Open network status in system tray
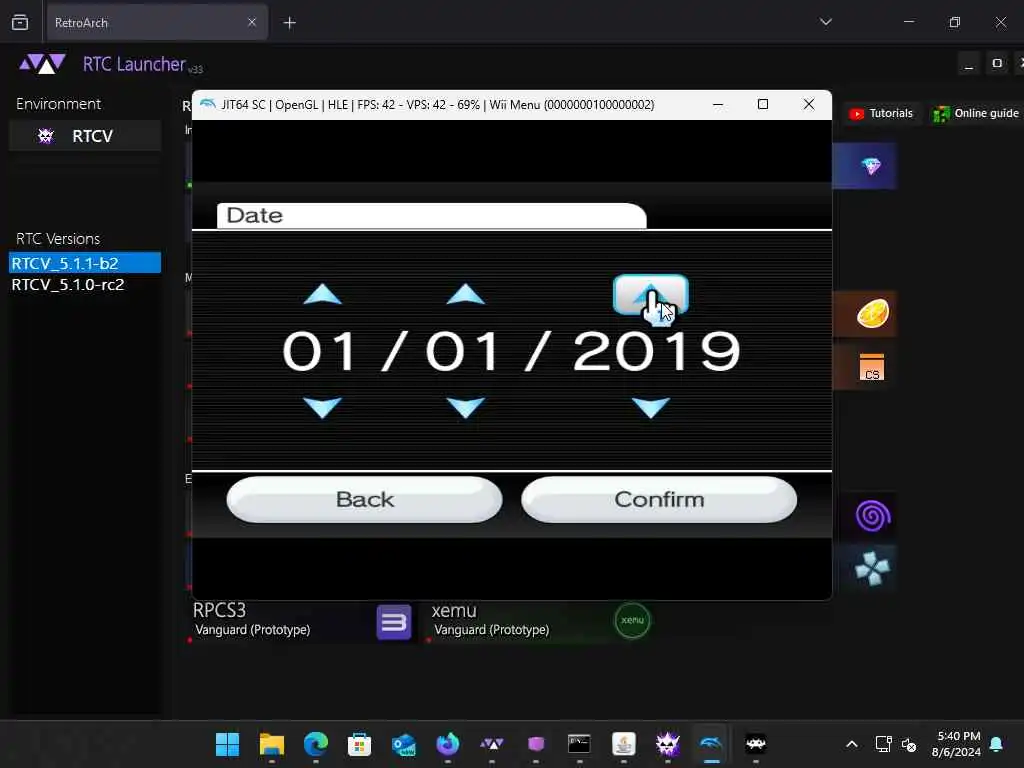Image resolution: width=1024 pixels, height=768 pixels. point(883,744)
